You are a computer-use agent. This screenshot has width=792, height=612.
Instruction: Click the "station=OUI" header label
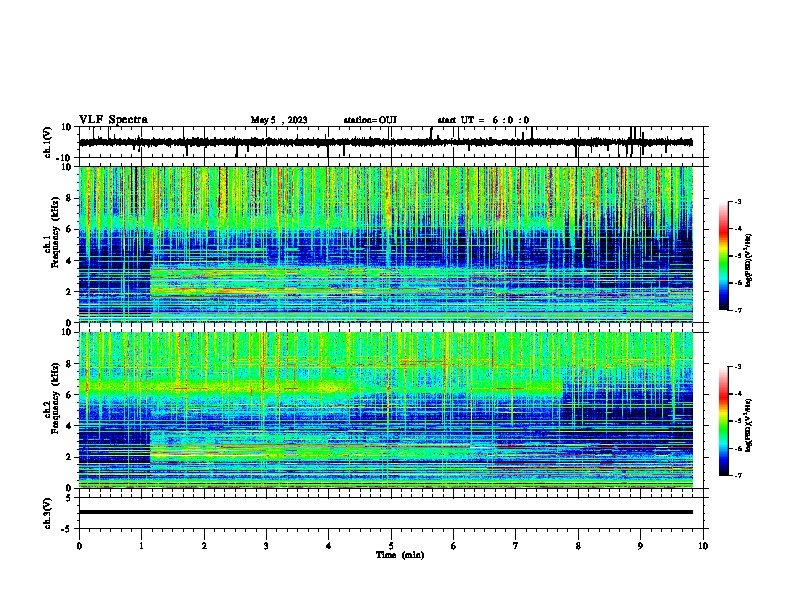(370, 120)
